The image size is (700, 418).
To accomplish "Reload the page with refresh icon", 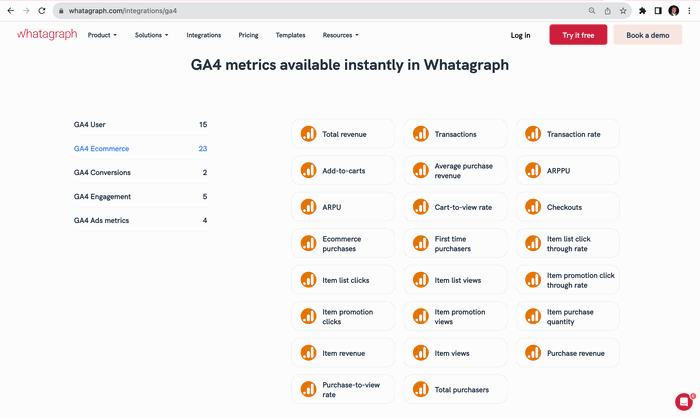I will click(42, 11).
